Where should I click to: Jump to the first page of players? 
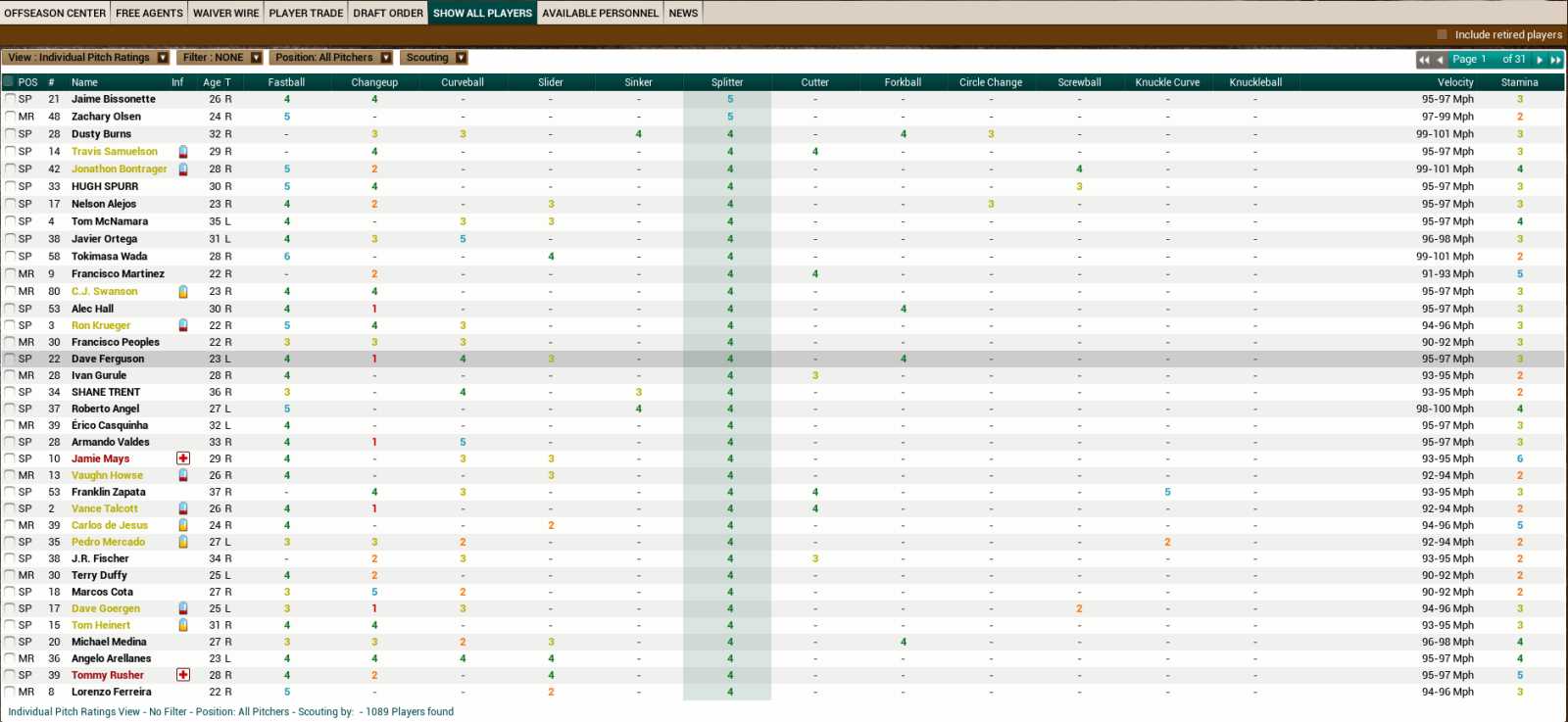[1424, 60]
